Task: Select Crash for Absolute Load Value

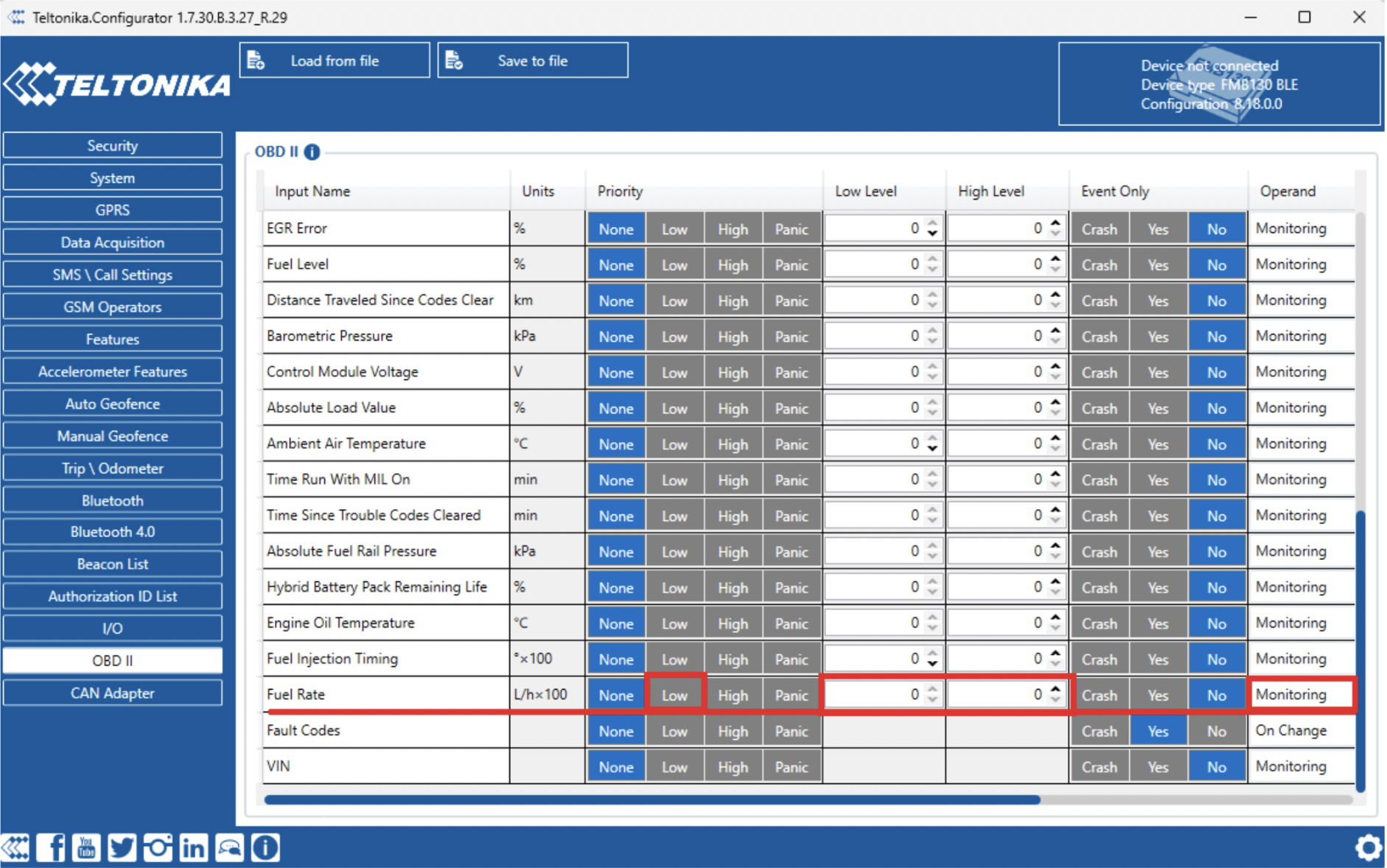Action: tap(1100, 408)
